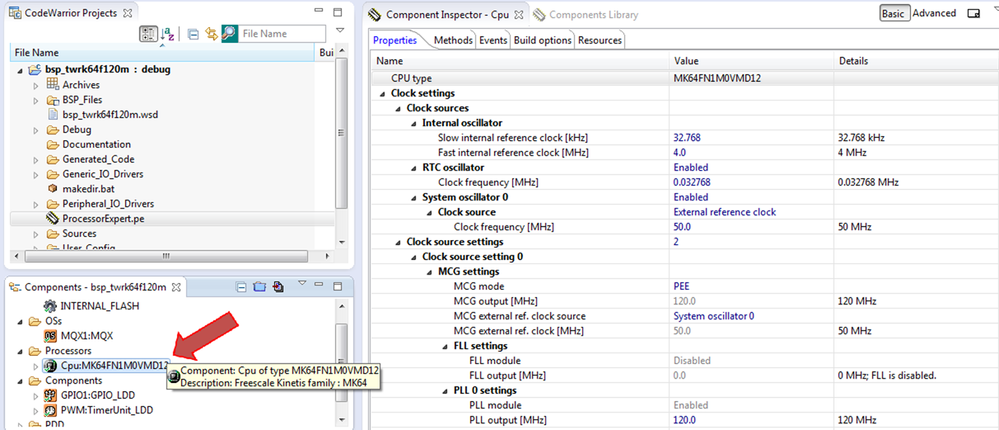999x430 pixels.
Task: Click File Name column header in projects
Action: (163, 53)
